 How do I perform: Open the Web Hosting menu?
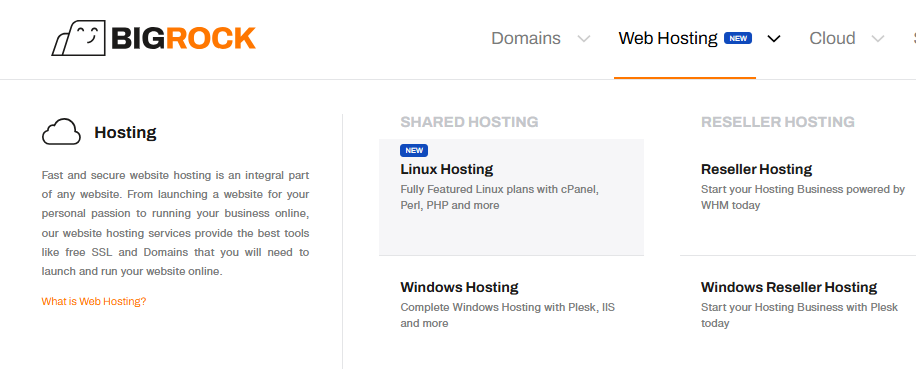(668, 39)
